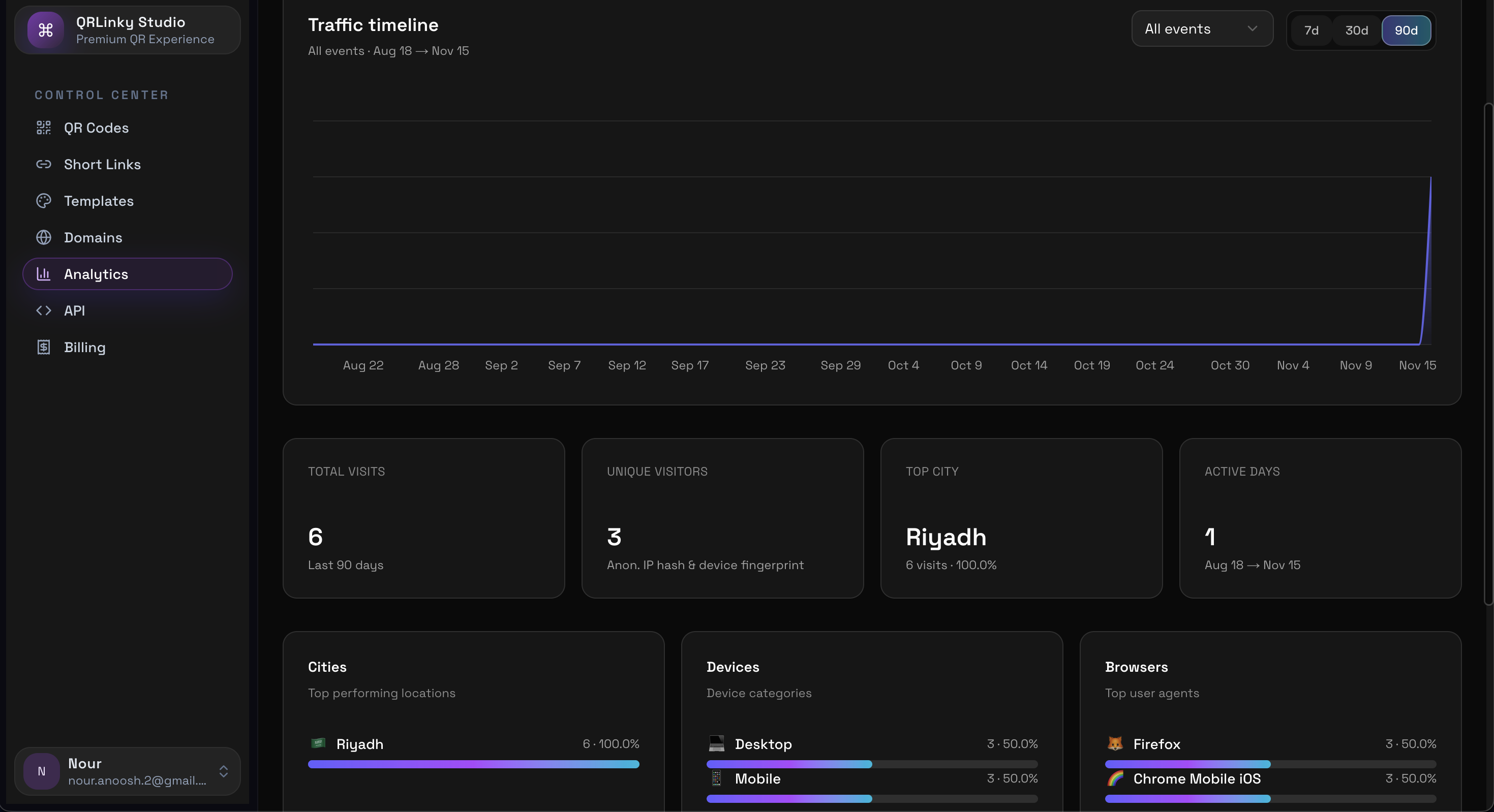Keep the 90d range selected
The height and width of the screenshot is (812, 1494).
1406,30
